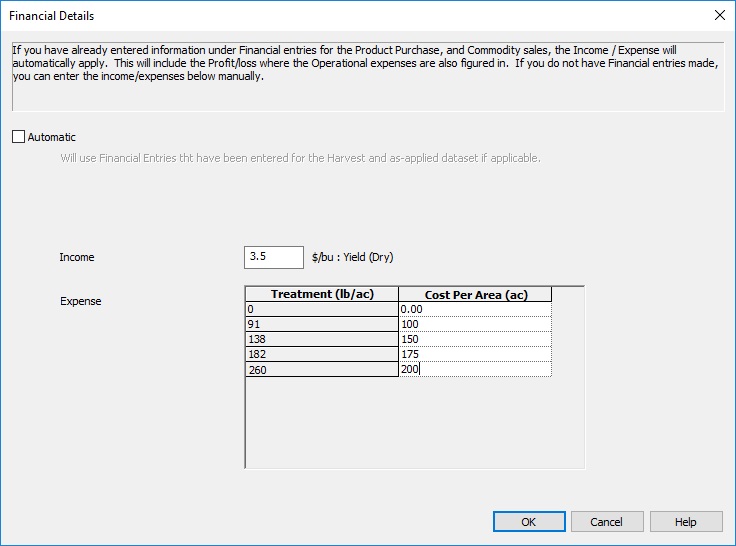Select the treatment cell with value 0

coord(321,310)
